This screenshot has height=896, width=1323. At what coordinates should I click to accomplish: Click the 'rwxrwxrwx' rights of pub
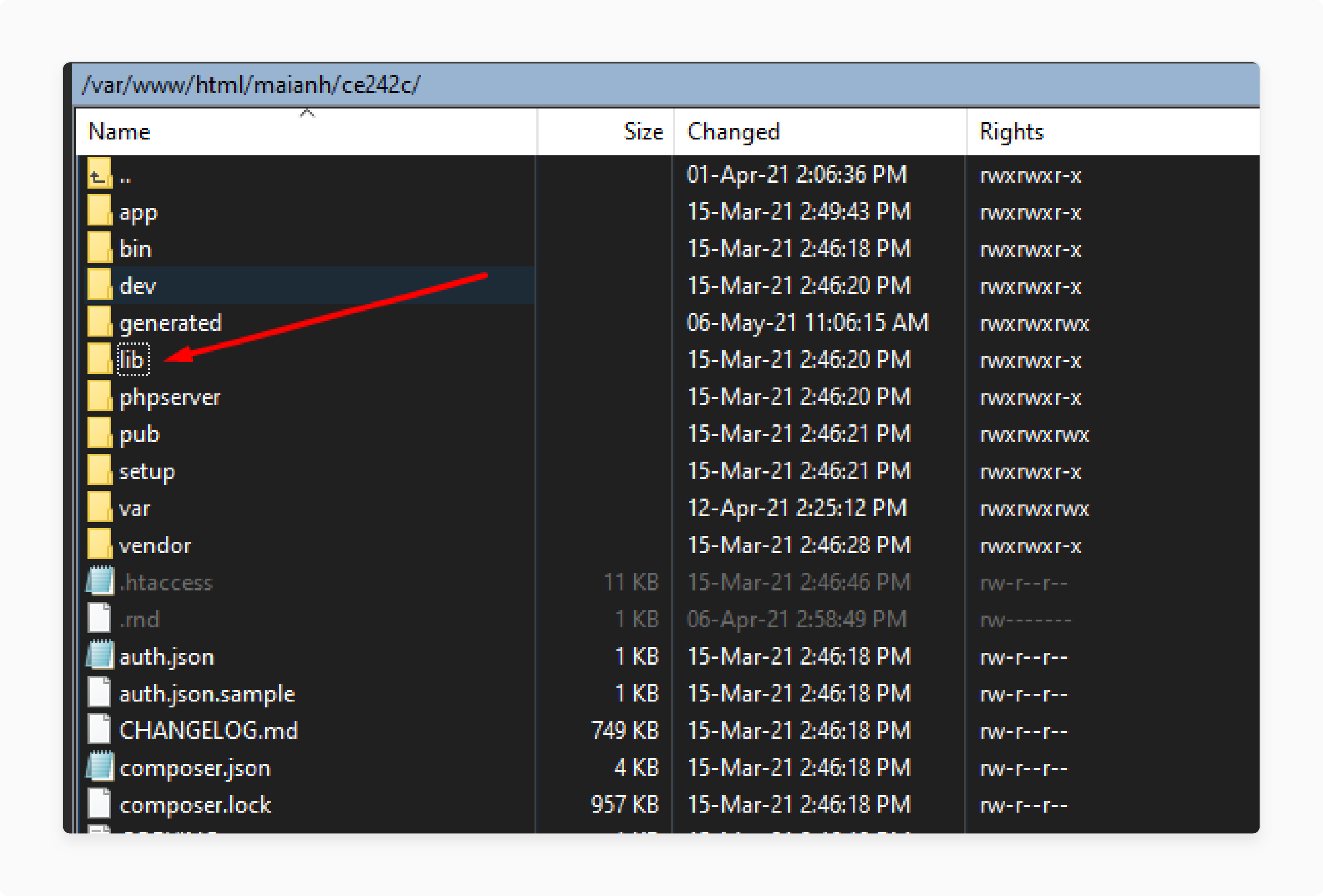click(x=1034, y=435)
